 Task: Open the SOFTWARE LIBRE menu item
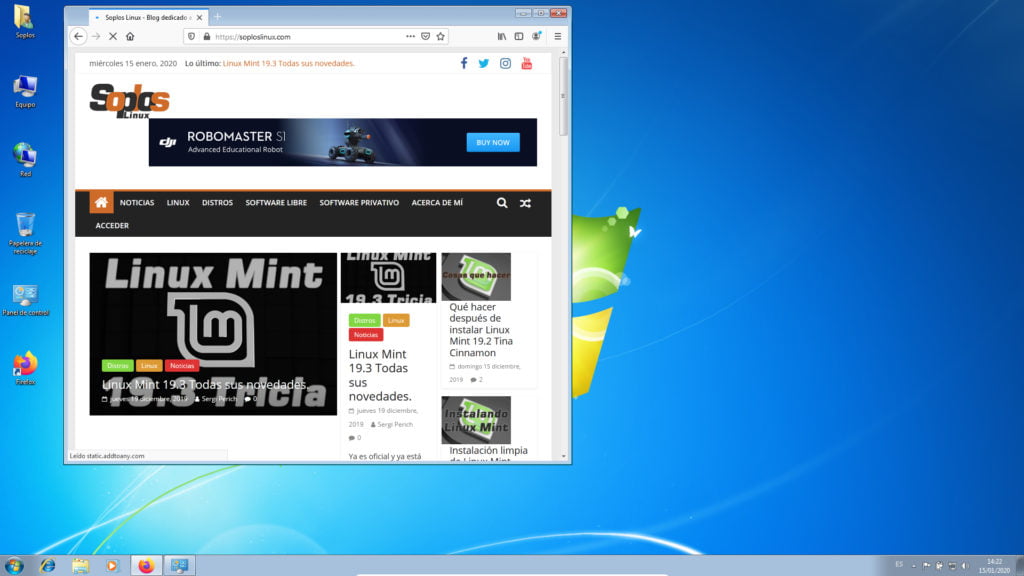tap(276, 203)
